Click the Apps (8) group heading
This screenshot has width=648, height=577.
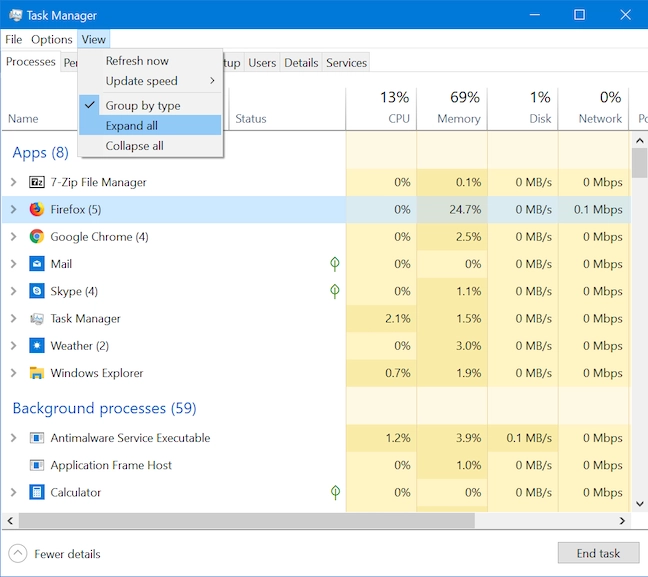coord(40,153)
